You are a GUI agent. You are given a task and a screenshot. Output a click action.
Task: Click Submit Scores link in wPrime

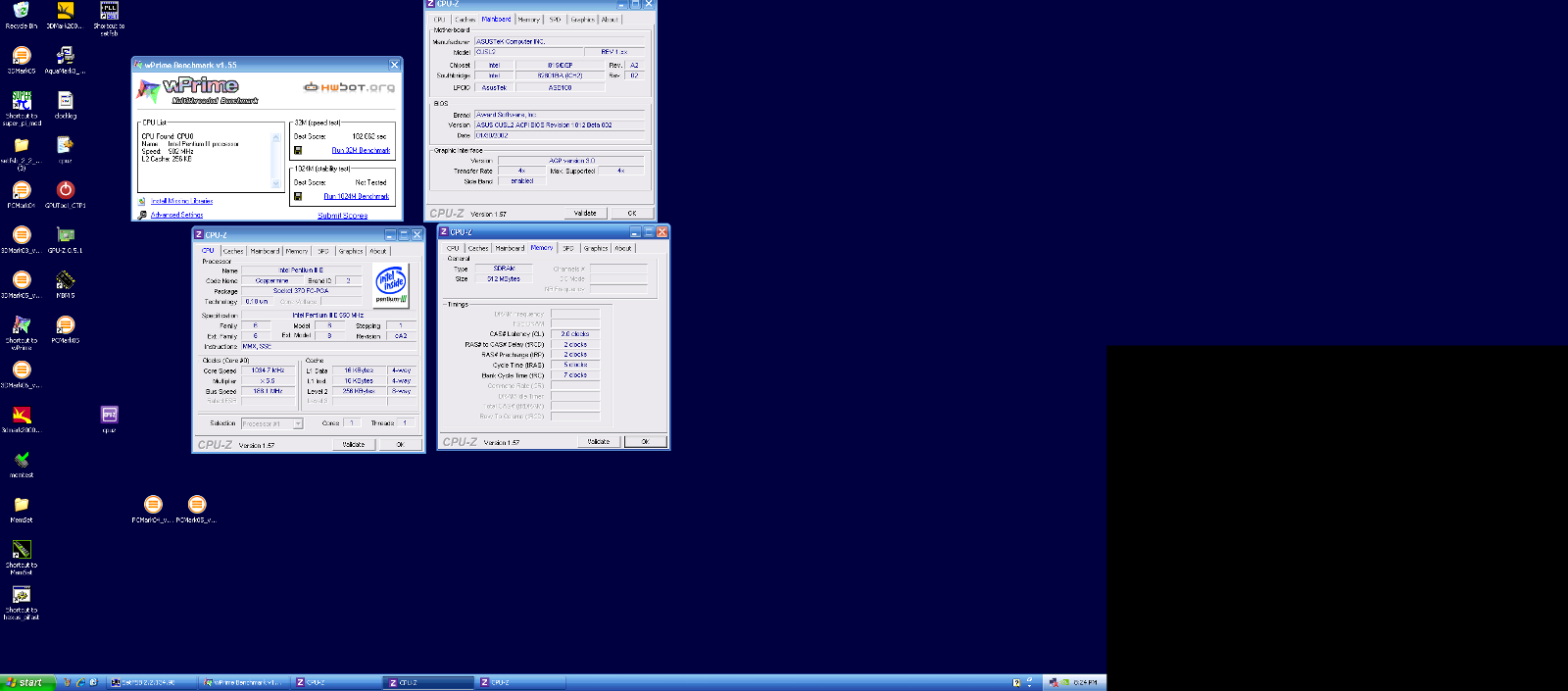(x=343, y=216)
